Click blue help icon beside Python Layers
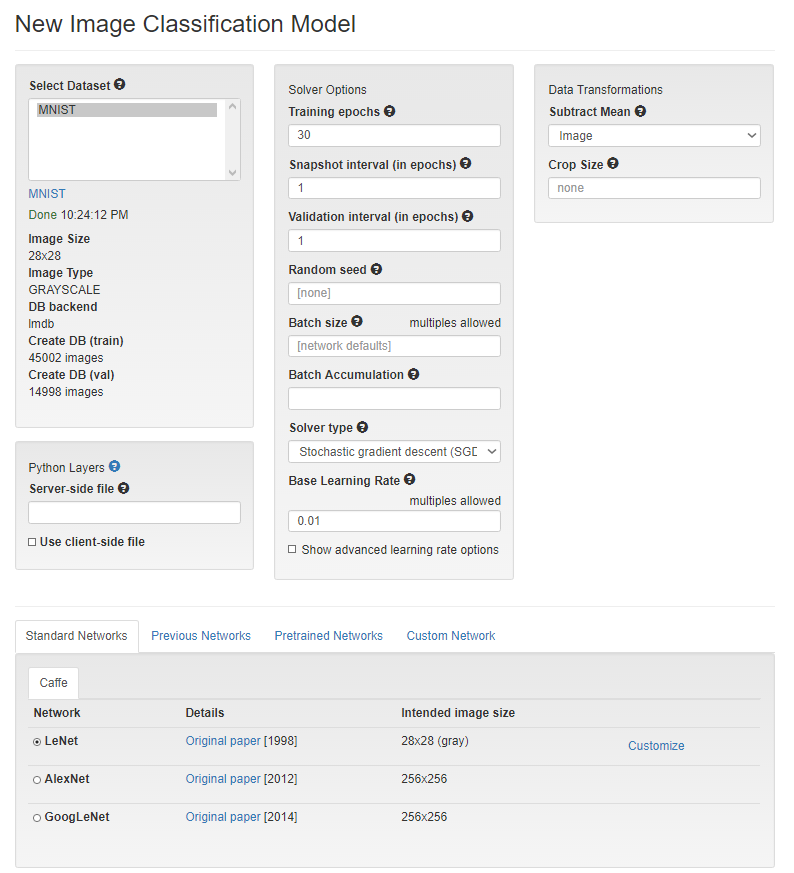794x873 pixels. click(x=115, y=467)
